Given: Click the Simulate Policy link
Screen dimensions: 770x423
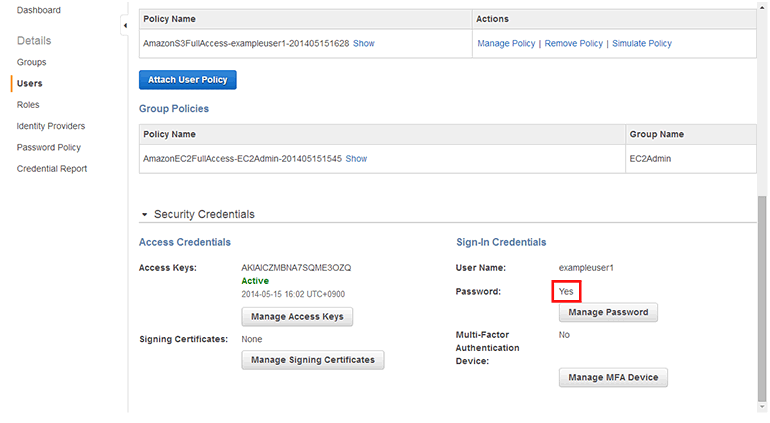Looking at the screenshot, I should (x=641, y=44).
